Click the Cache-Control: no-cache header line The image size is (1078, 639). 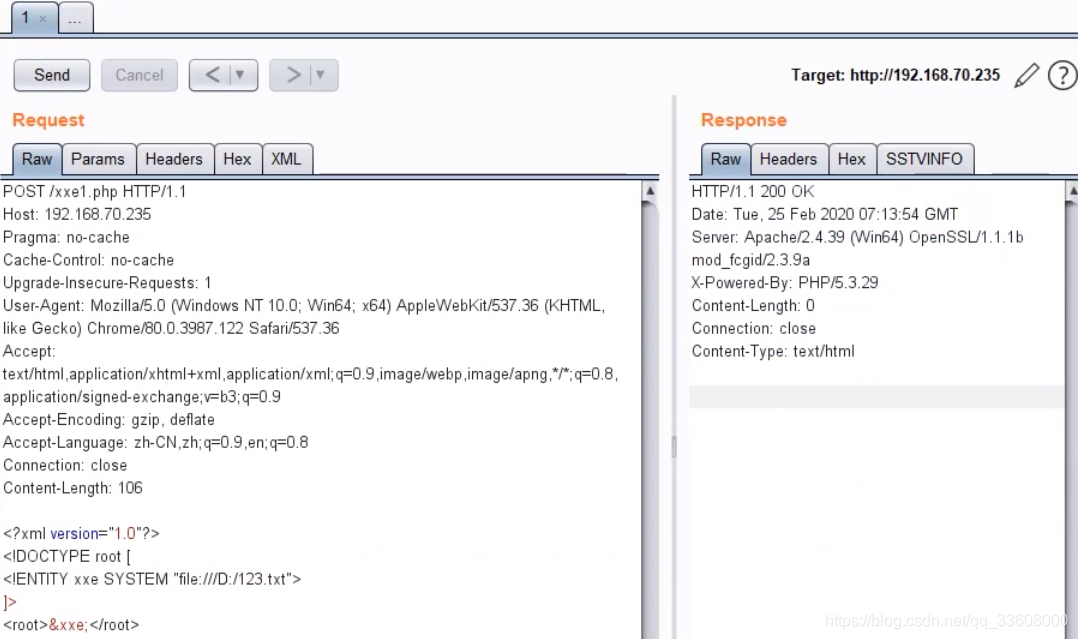[x=88, y=260]
